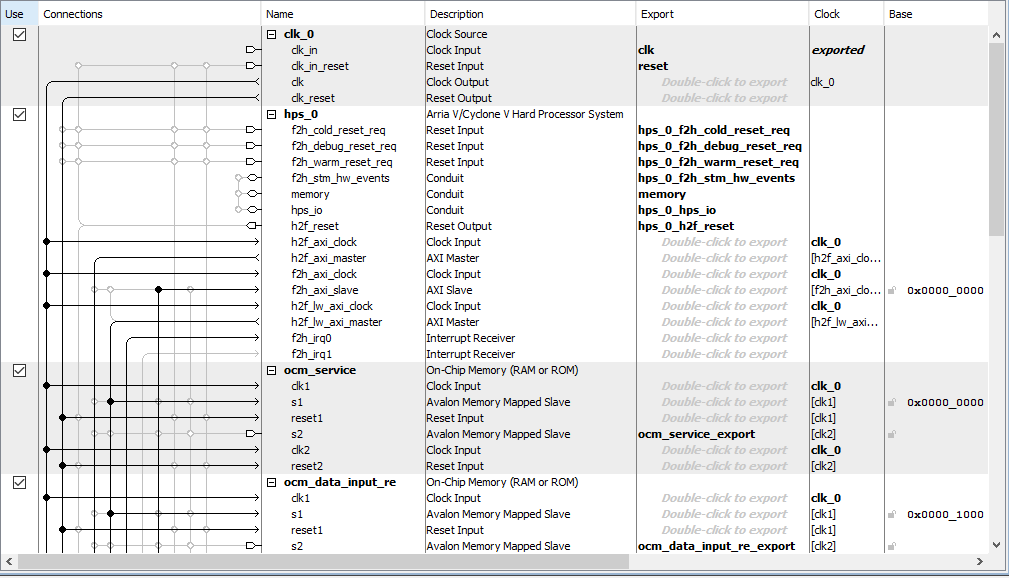This screenshot has height=578, width=1009.
Task: Click the base address lock on f2h_axi_slave
Action: [892, 290]
